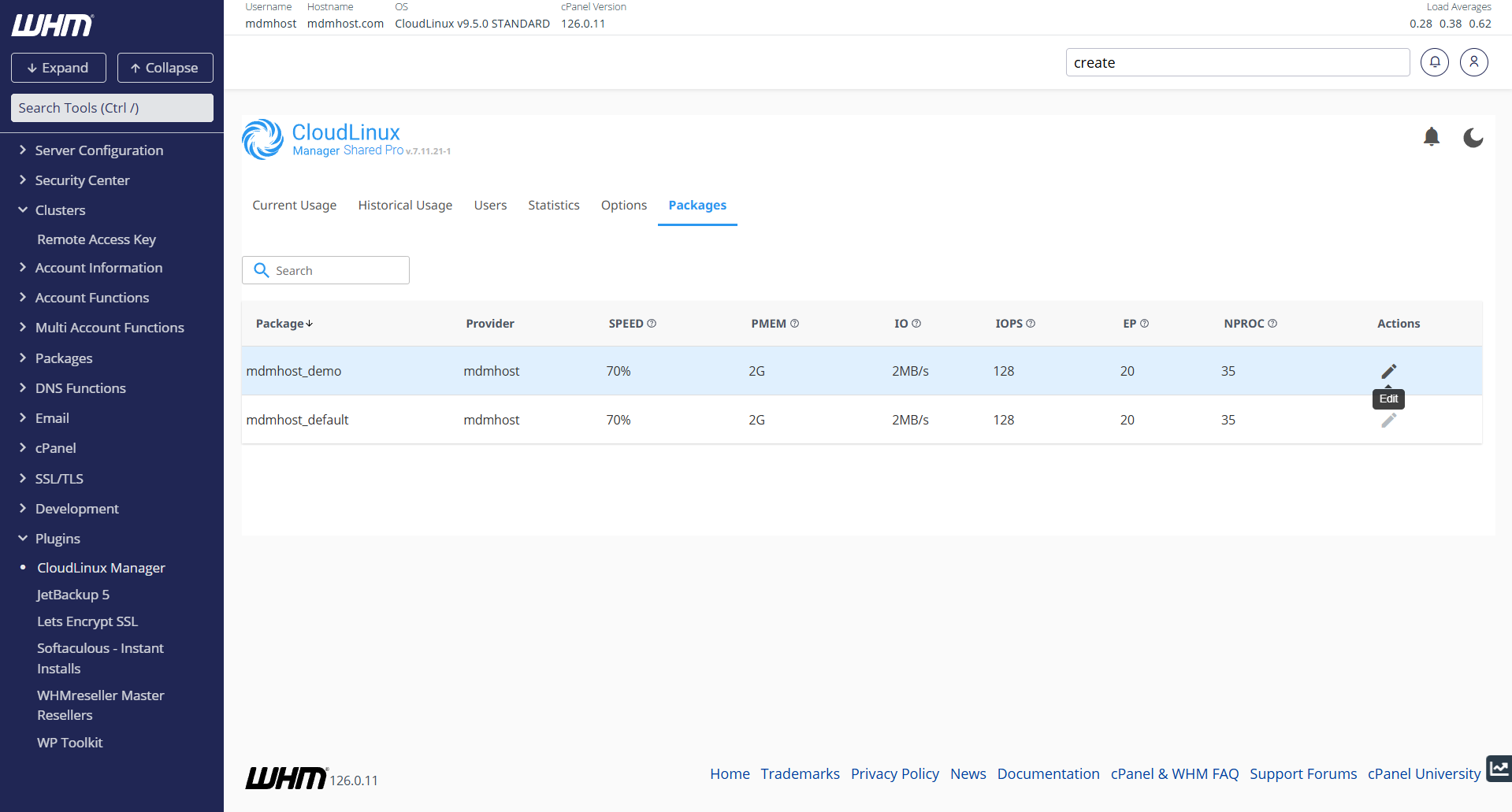
Task: Expand the Email section
Action: tap(52, 418)
